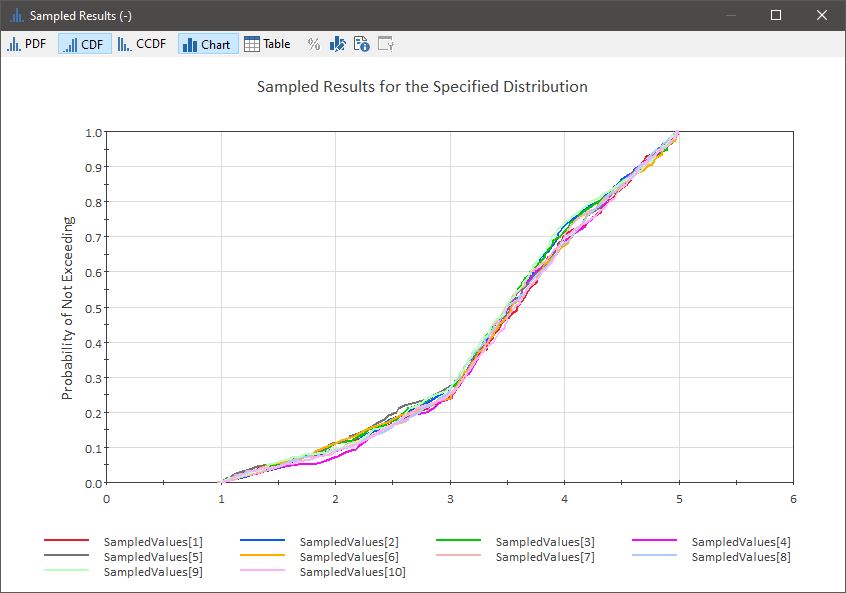Click gray line swatch for SampledValues[5]
846x593 pixels.
point(66,555)
